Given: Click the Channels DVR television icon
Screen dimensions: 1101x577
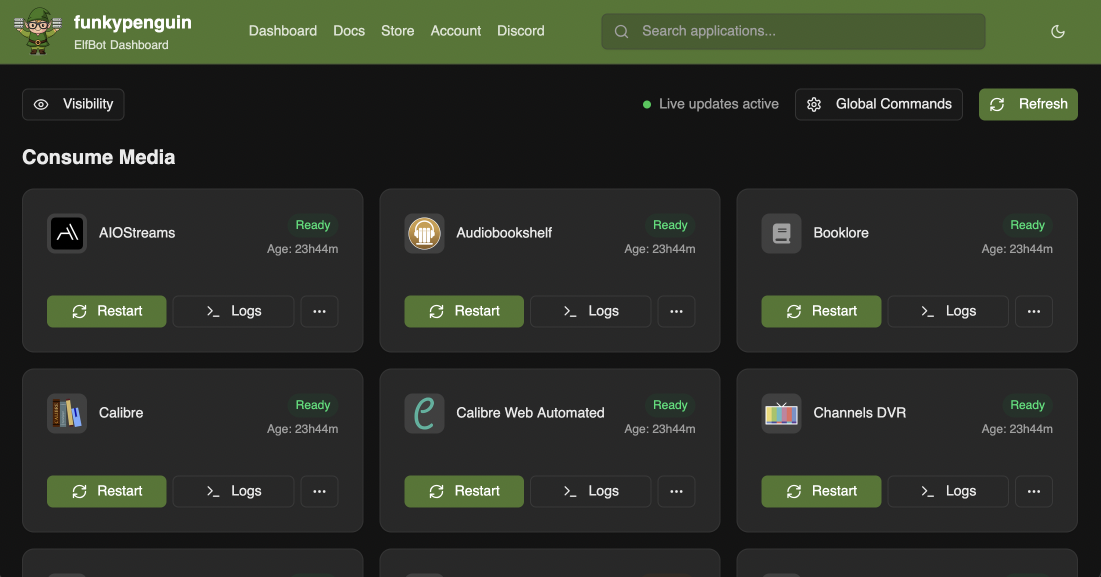Looking at the screenshot, I should 782,413.
